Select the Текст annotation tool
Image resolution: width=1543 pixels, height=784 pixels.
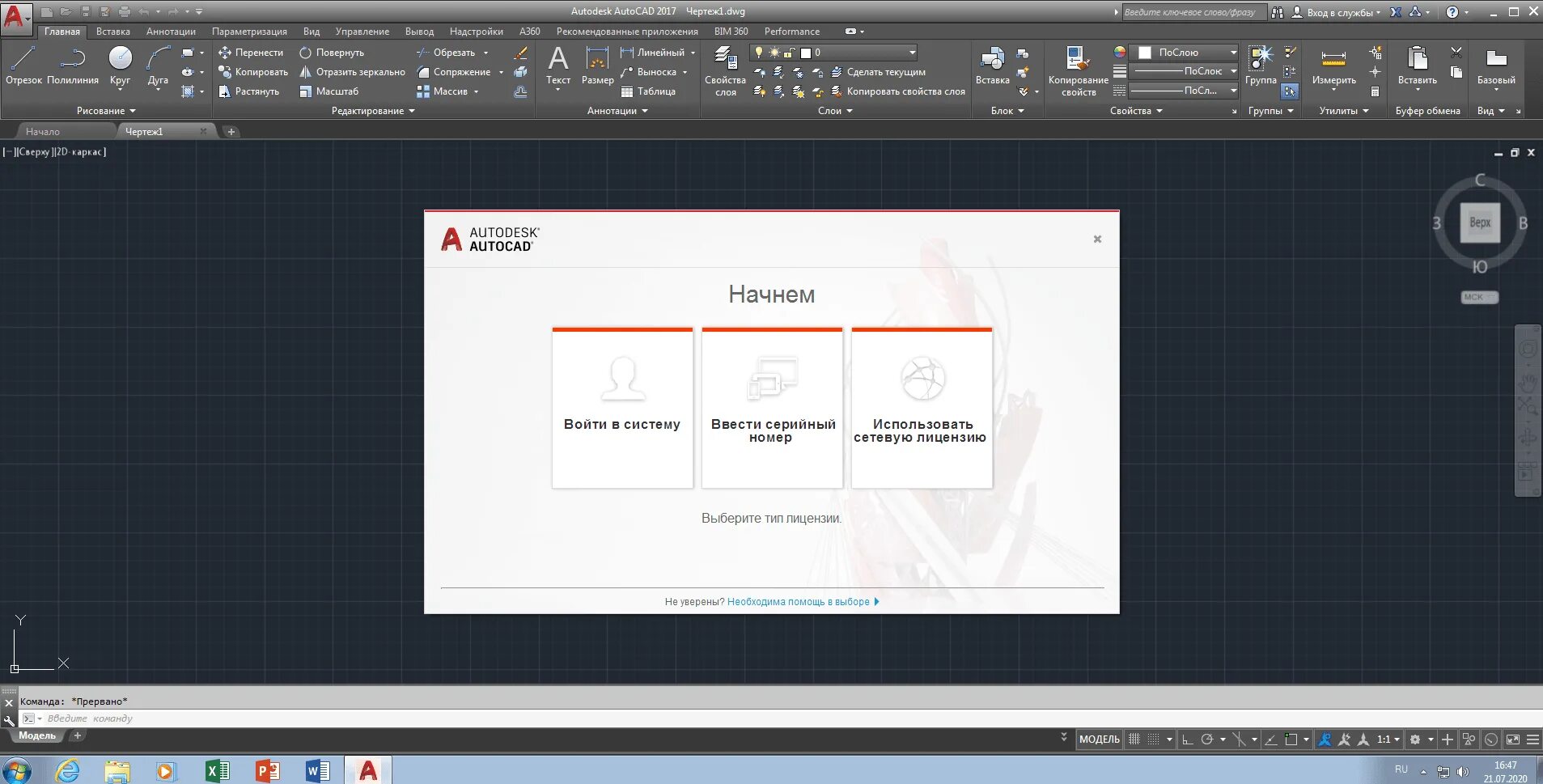558,66
